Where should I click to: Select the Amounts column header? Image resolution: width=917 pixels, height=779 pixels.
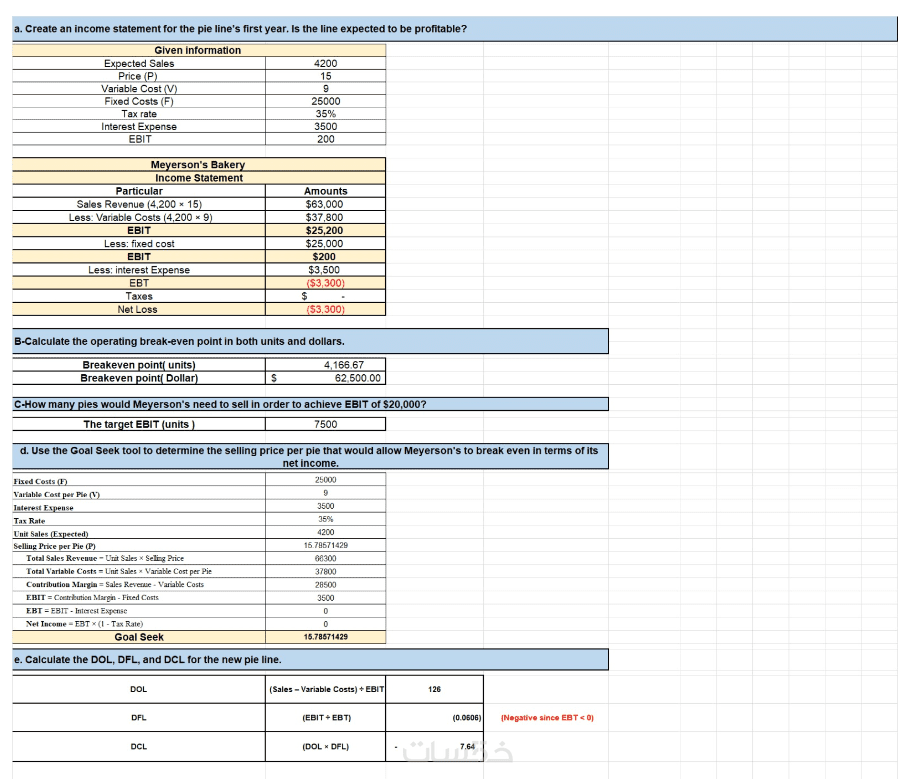[325, 191]
